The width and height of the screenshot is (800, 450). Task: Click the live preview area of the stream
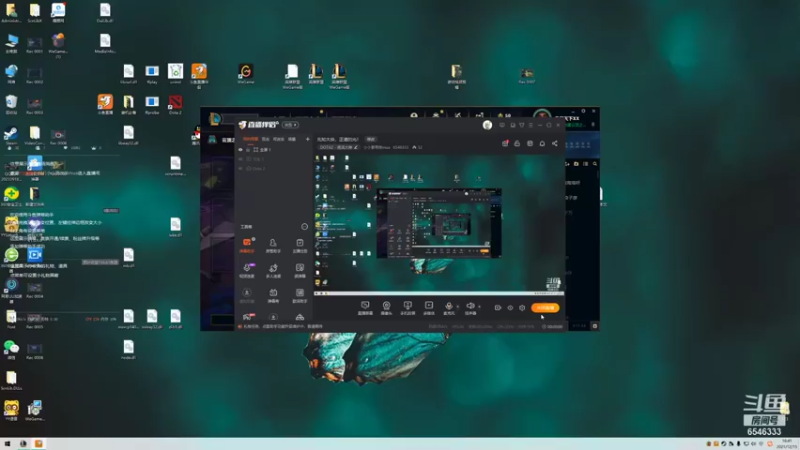[x=439, y=223]
